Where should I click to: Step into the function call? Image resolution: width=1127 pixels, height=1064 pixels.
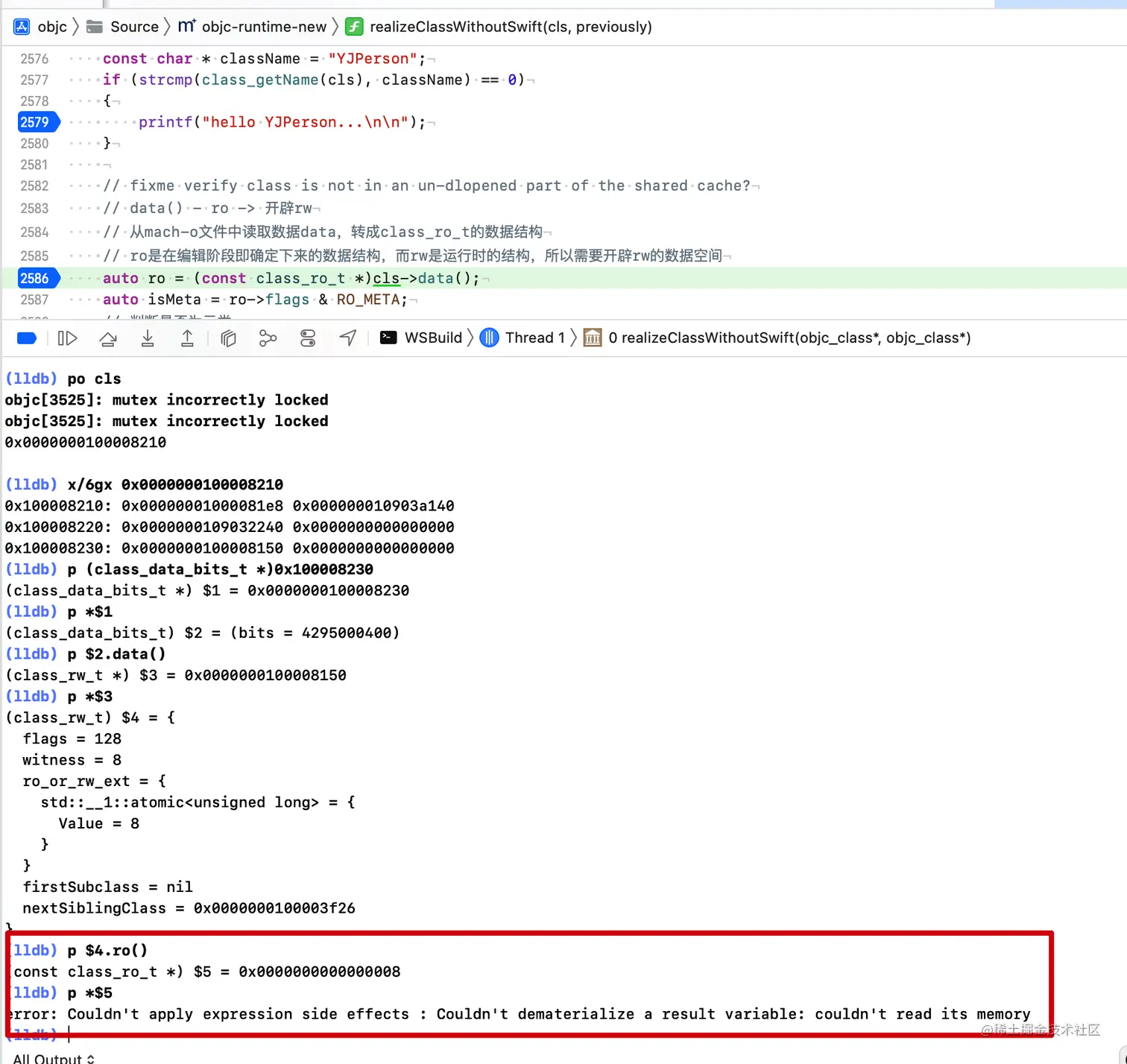click(x=148, y=338)
